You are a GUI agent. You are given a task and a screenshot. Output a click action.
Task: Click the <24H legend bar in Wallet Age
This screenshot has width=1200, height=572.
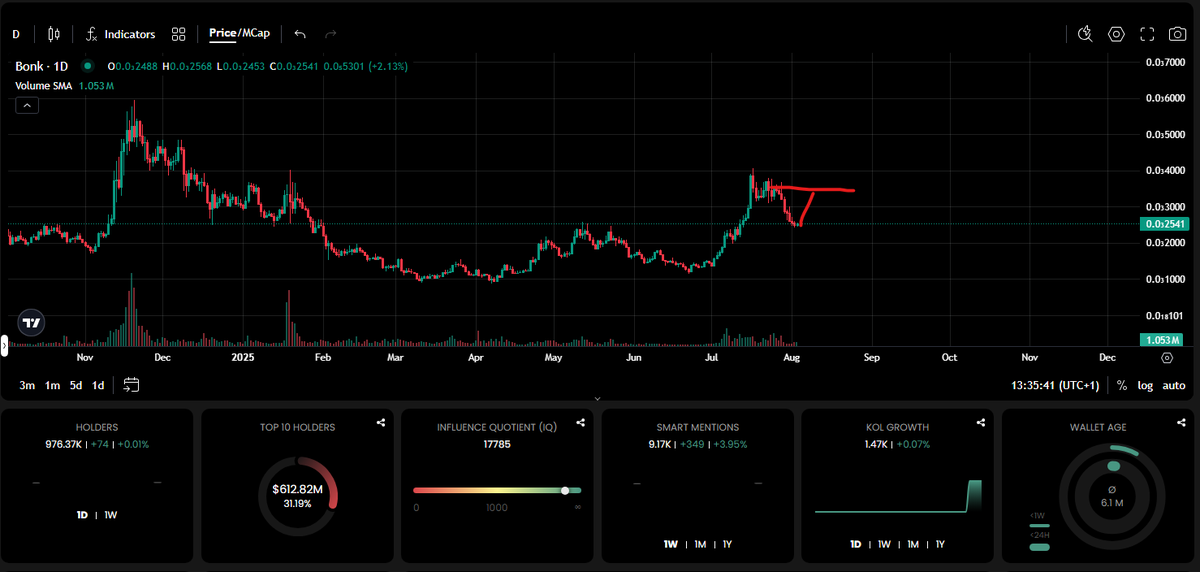(x=1040, y=547)
